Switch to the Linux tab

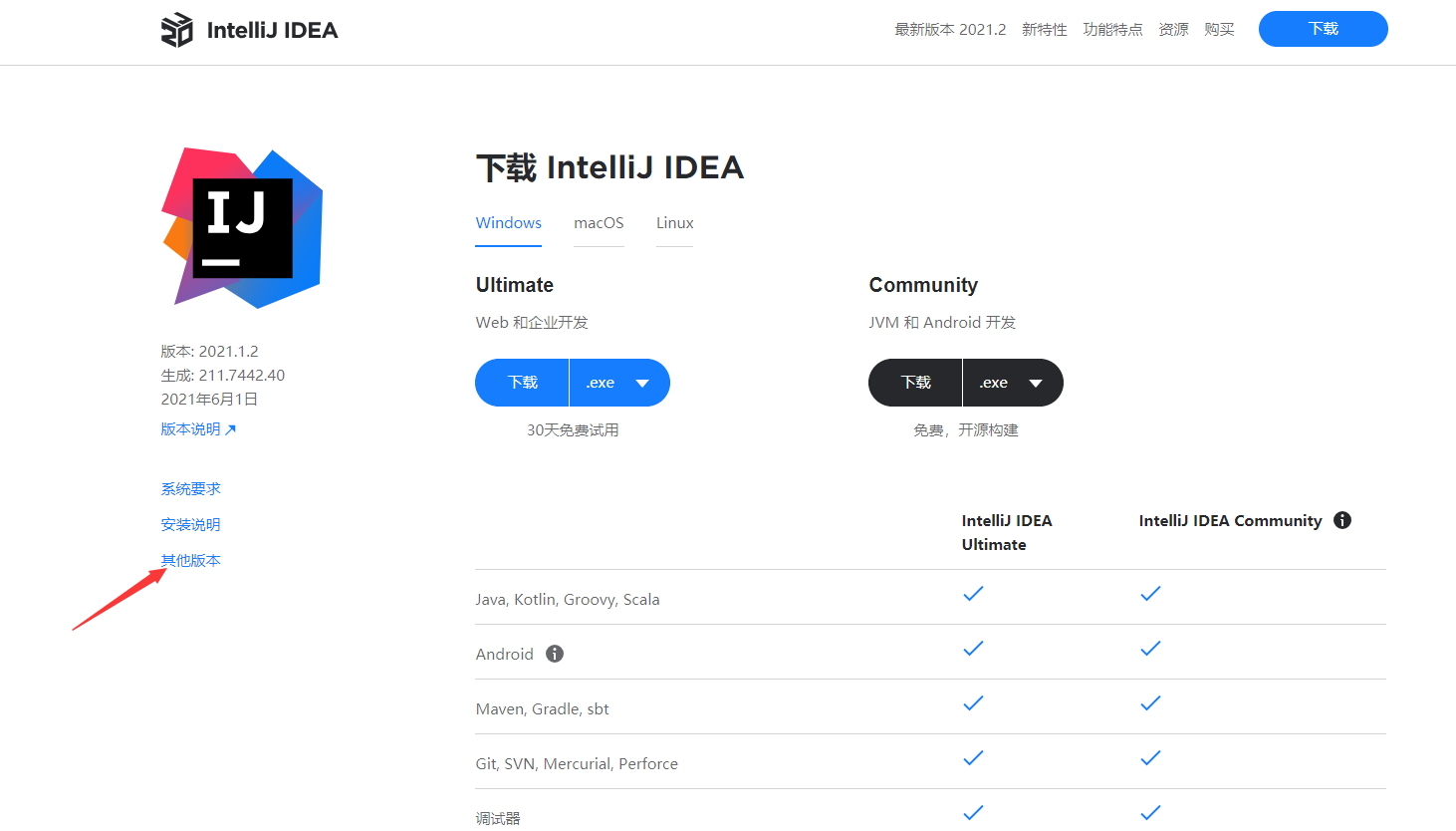(674, 223)
